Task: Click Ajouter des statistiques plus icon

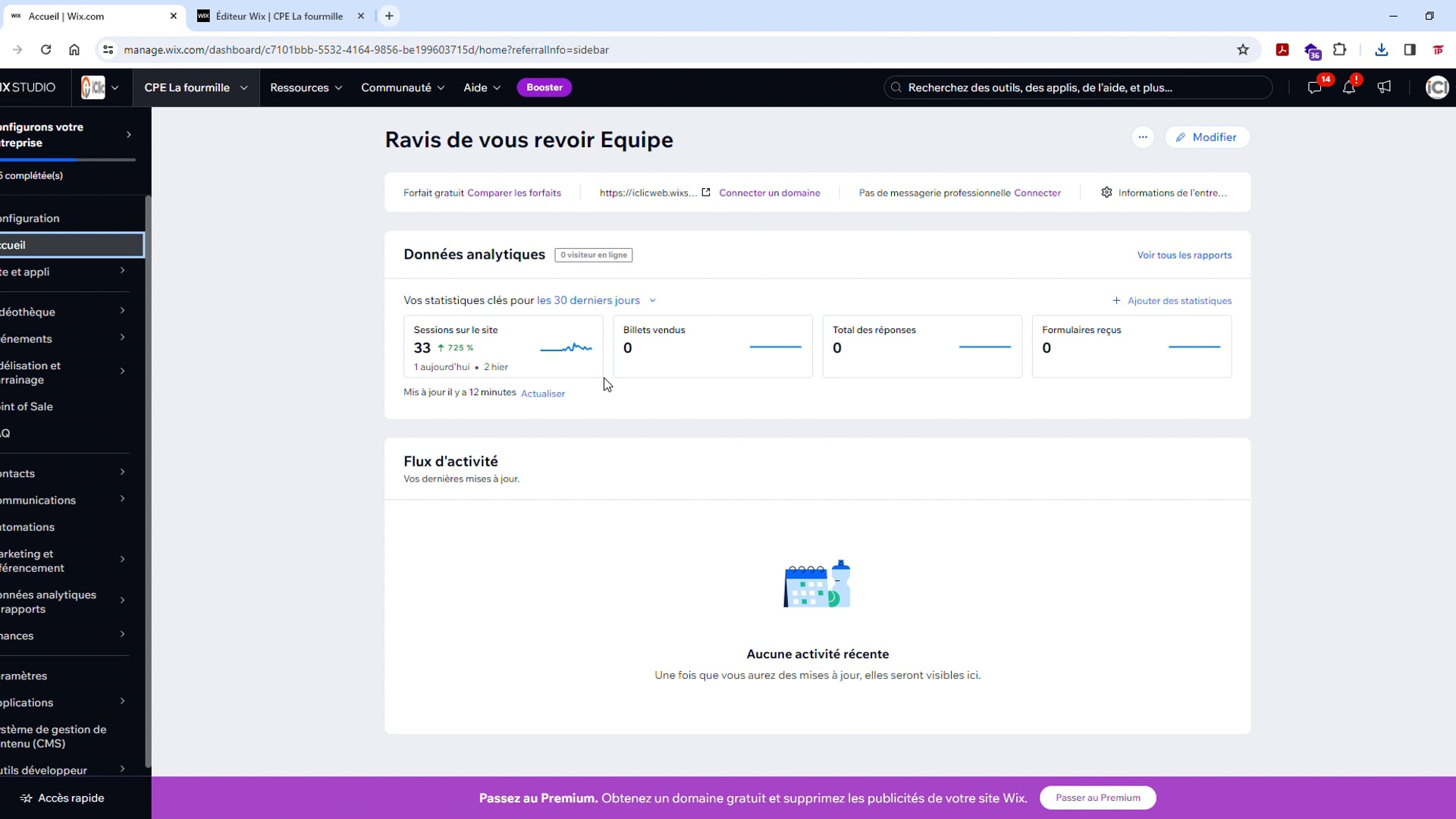Action: click(x=1116, y=301)
